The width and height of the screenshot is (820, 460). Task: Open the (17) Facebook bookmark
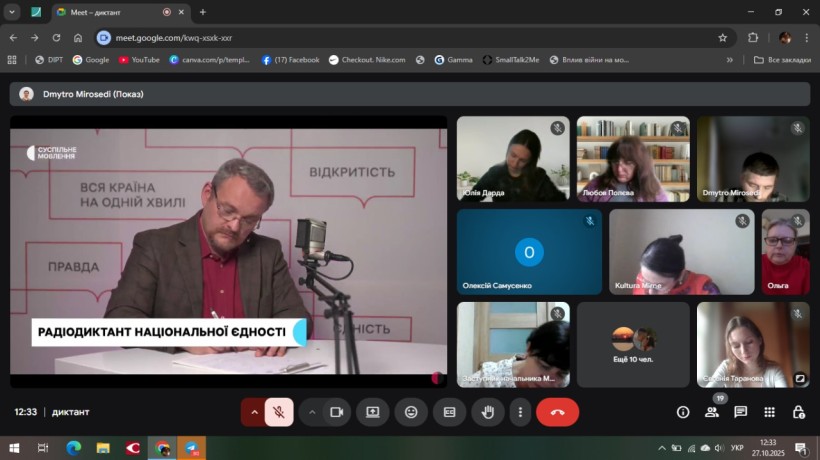tap(290, 60)
